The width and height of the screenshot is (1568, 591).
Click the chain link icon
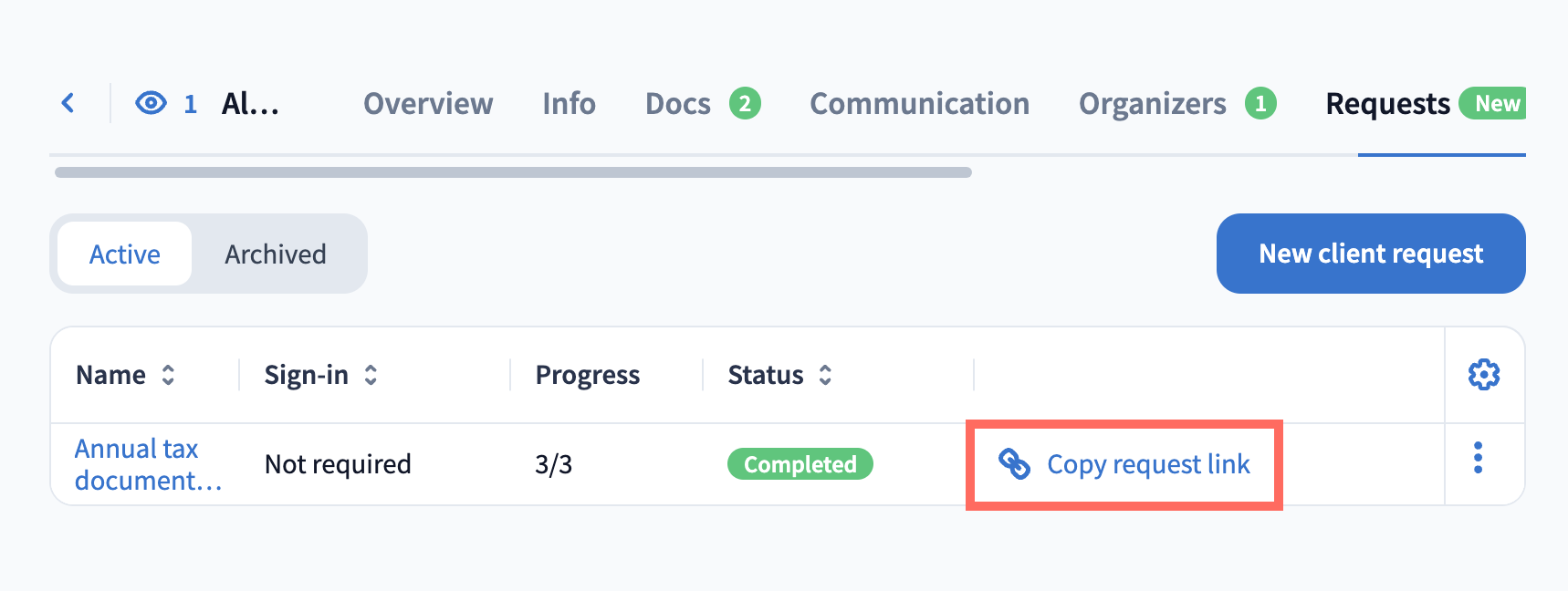[1014, 464]
